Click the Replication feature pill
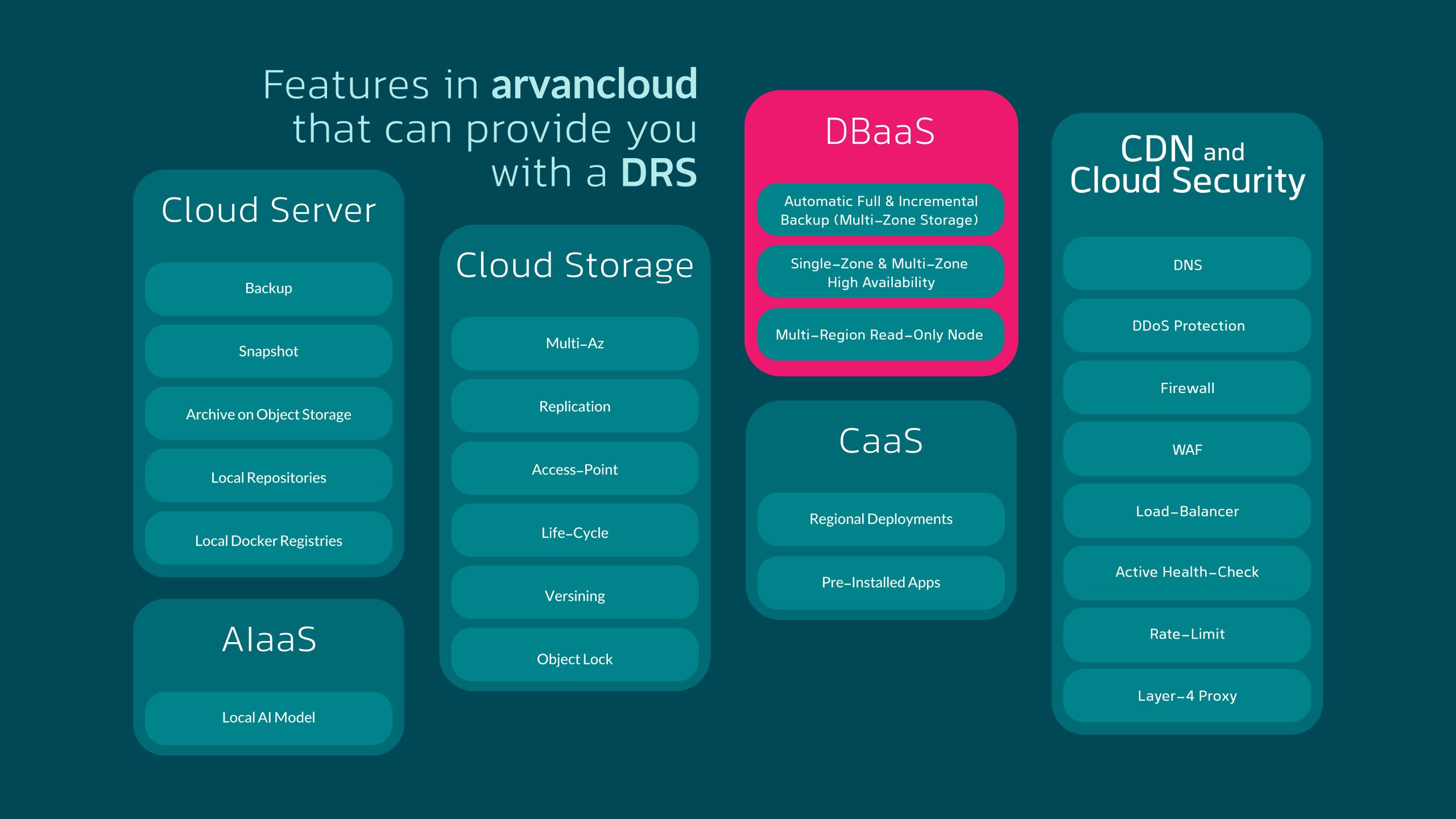Screen dimensions: 1456x819 574,406
